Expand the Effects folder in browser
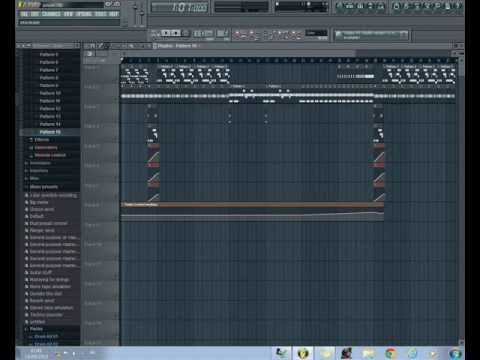This screenshot has height=360, width=480. [x=42, y=140]
